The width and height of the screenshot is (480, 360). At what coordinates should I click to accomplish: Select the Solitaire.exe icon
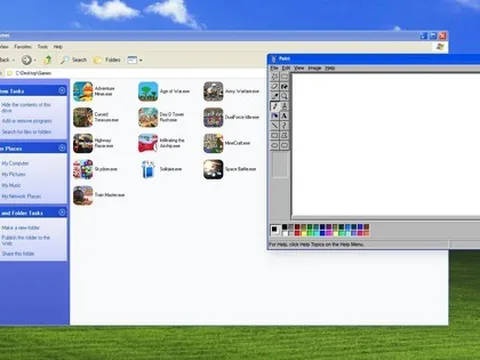click(148, 169)
